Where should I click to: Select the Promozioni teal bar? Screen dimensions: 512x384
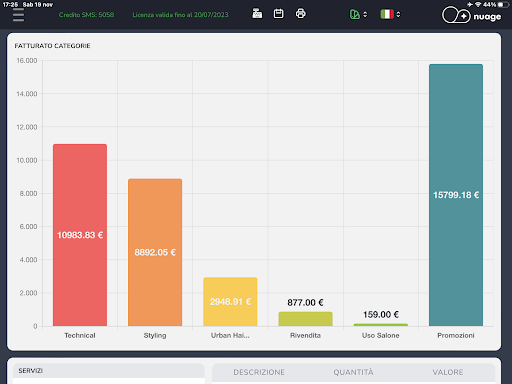(456, 195)
